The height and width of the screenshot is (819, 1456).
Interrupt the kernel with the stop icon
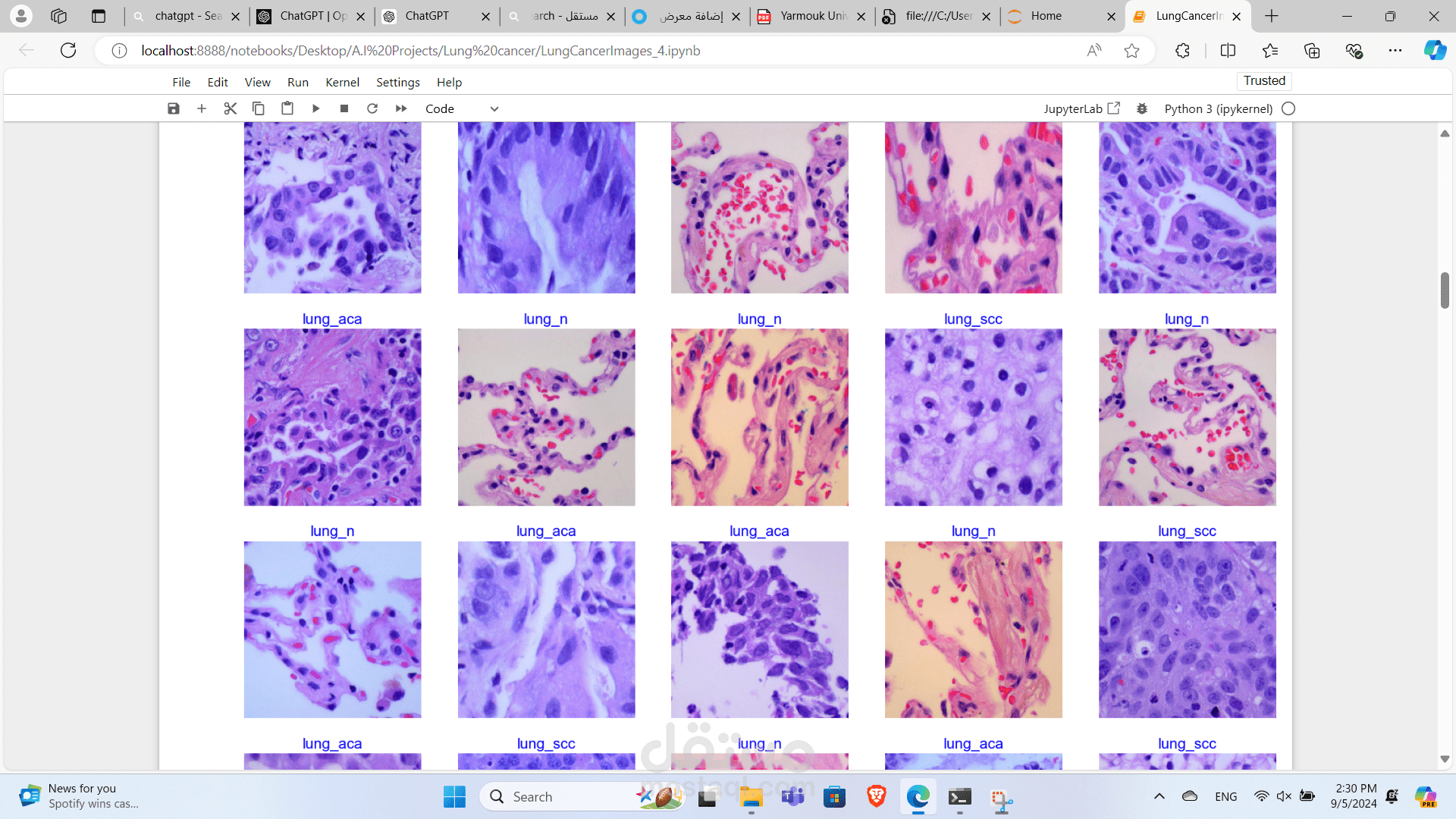(x=344, y=108)
